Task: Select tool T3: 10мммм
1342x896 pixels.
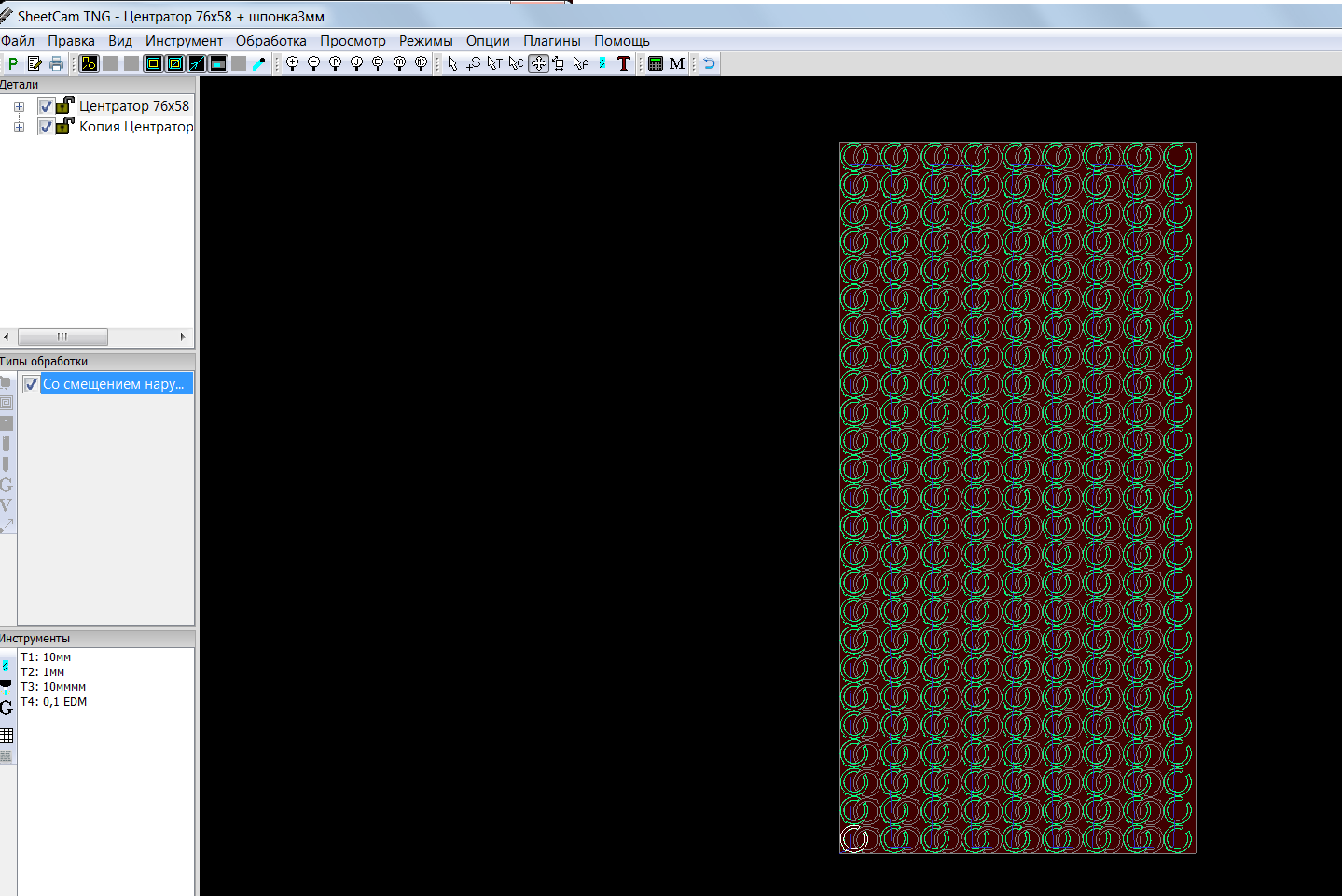Action: 53,687
